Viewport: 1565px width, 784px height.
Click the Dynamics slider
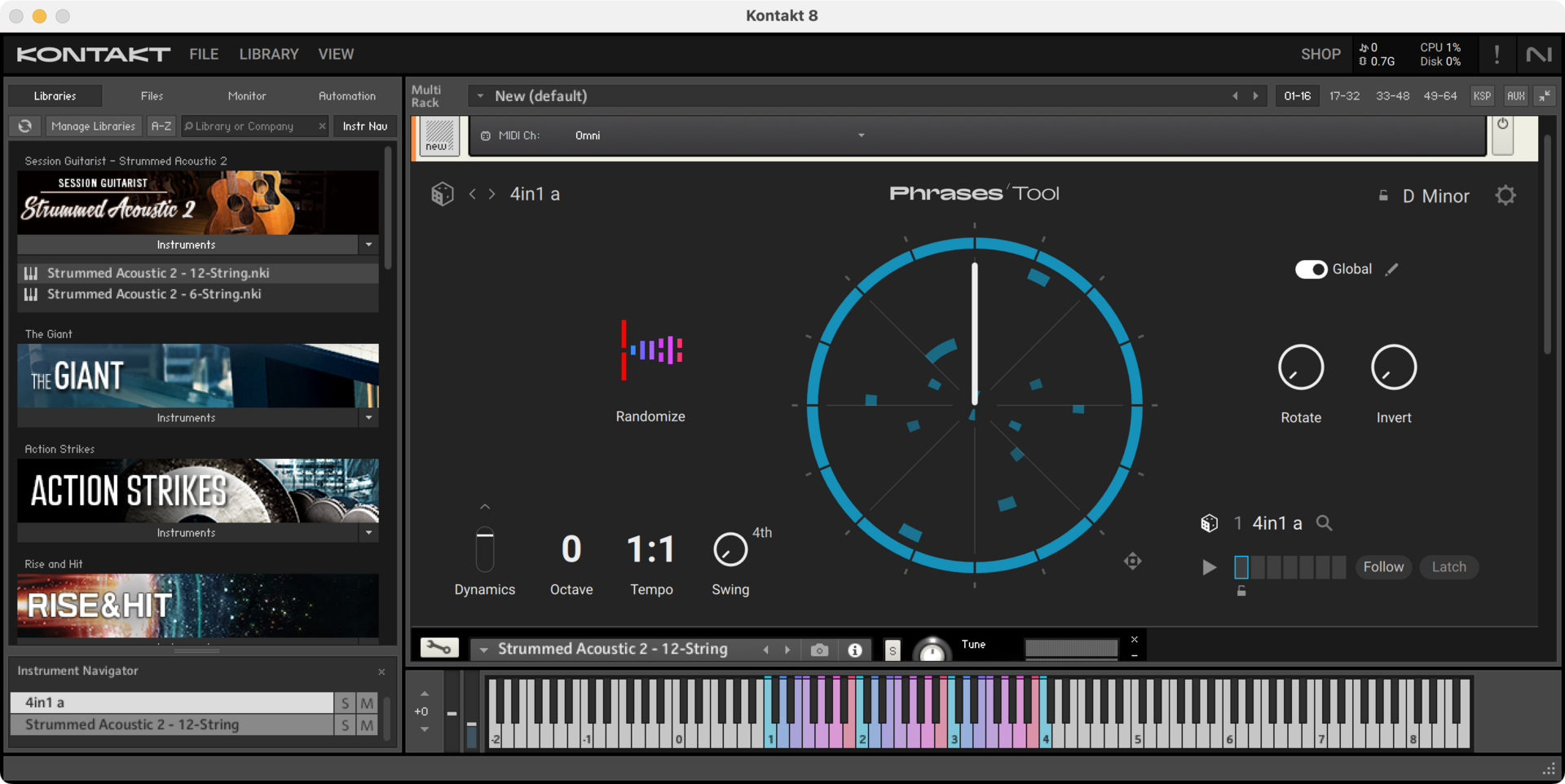click(x=485, y=549)
